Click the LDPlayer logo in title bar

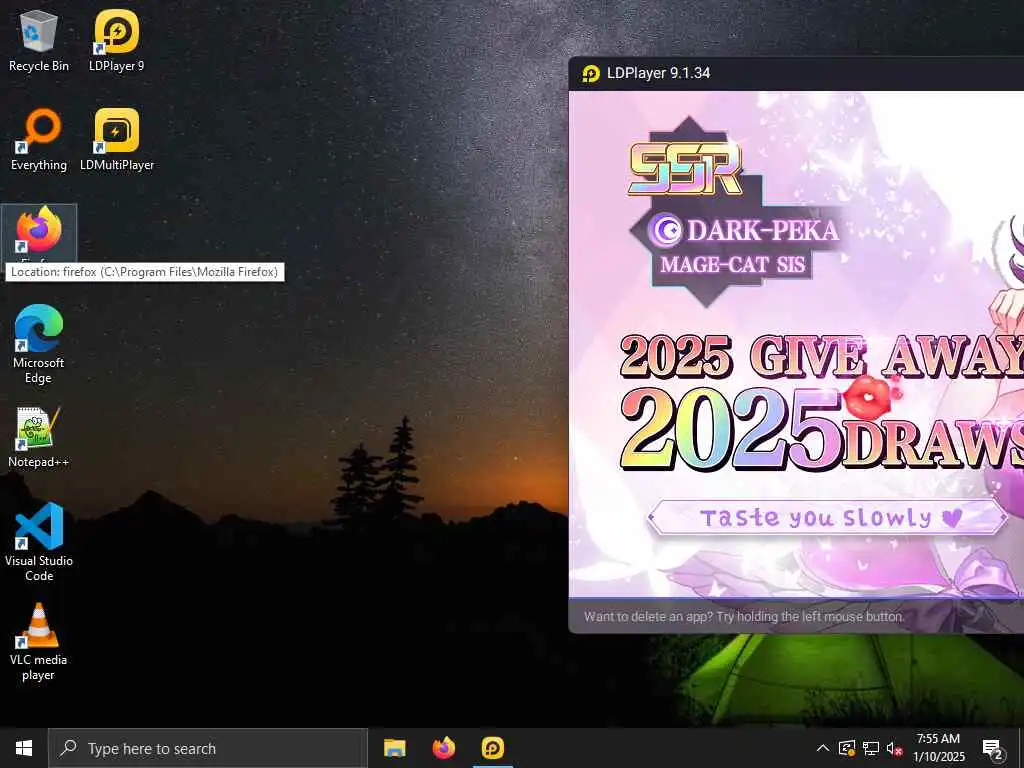[591, 73]
